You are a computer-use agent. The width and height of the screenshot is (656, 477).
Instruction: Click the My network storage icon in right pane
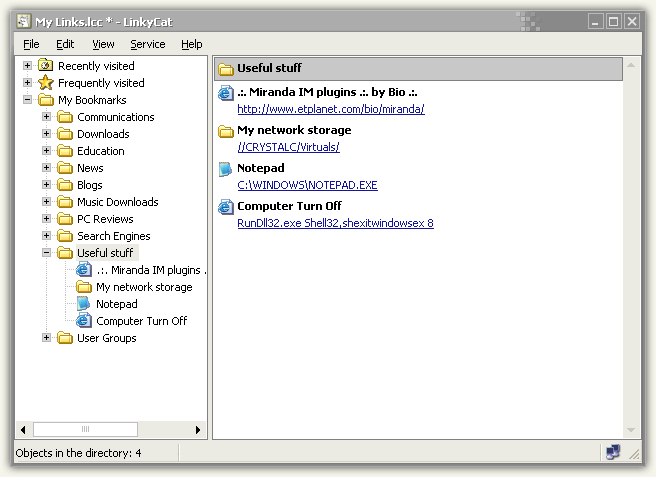coord(226,131)
